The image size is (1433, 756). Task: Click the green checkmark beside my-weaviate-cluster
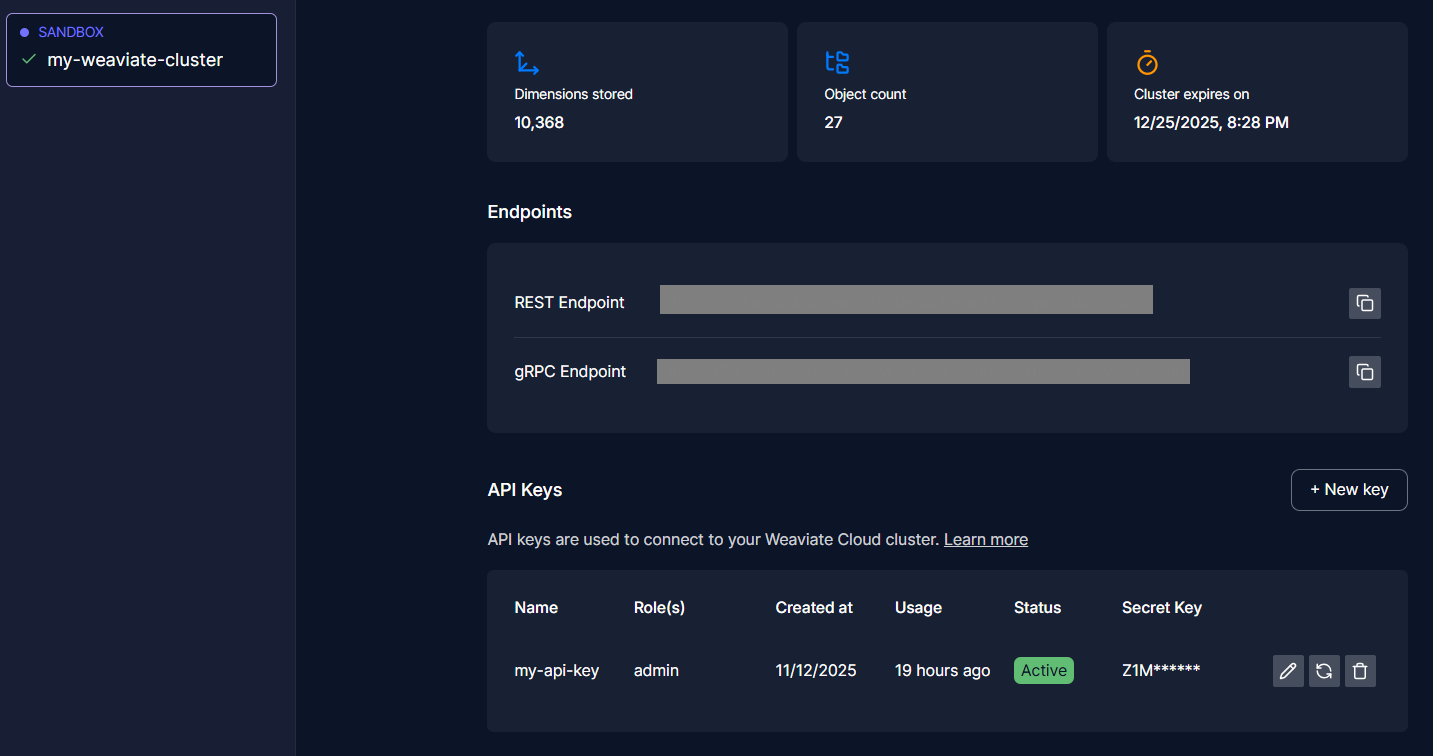click(29, 60)
